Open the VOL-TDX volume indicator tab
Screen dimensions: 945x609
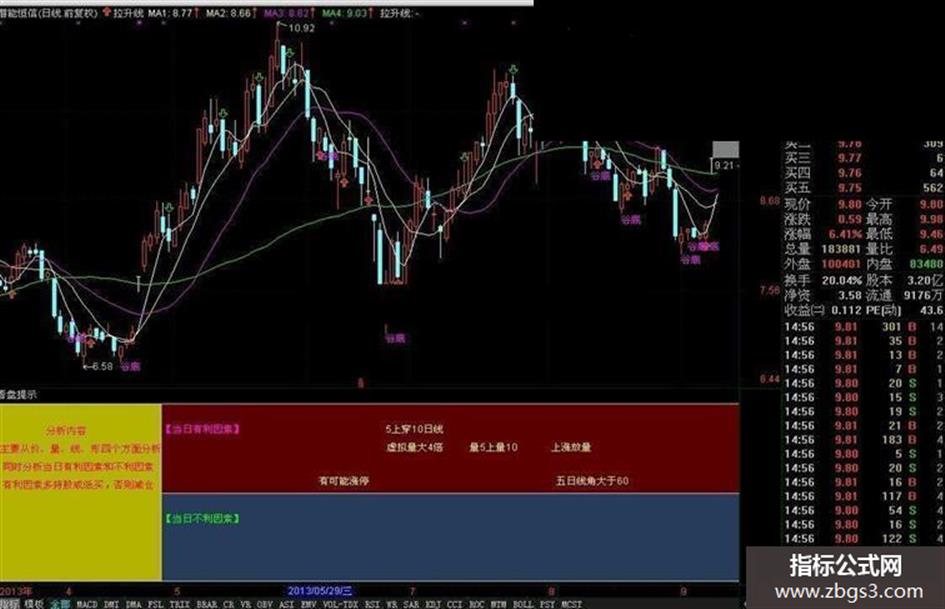pyautogui.click(x=340, y=604)
